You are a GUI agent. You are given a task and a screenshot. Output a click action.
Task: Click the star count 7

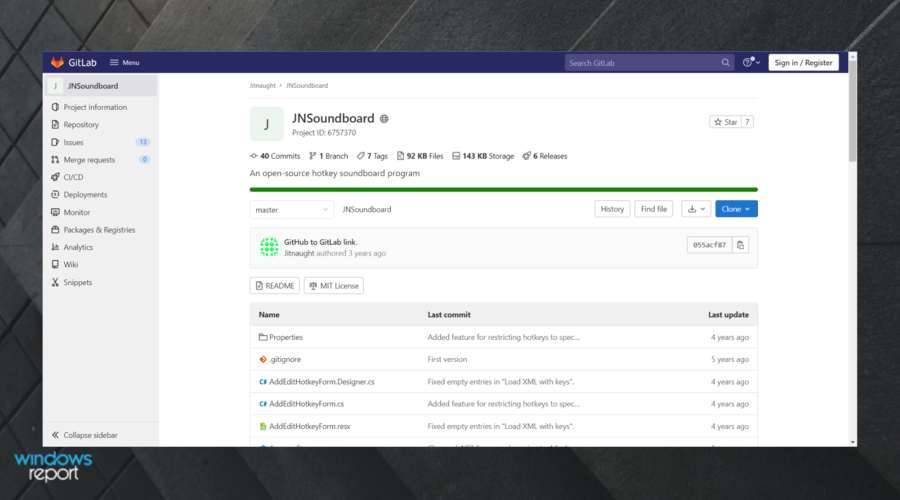point(747,122)
